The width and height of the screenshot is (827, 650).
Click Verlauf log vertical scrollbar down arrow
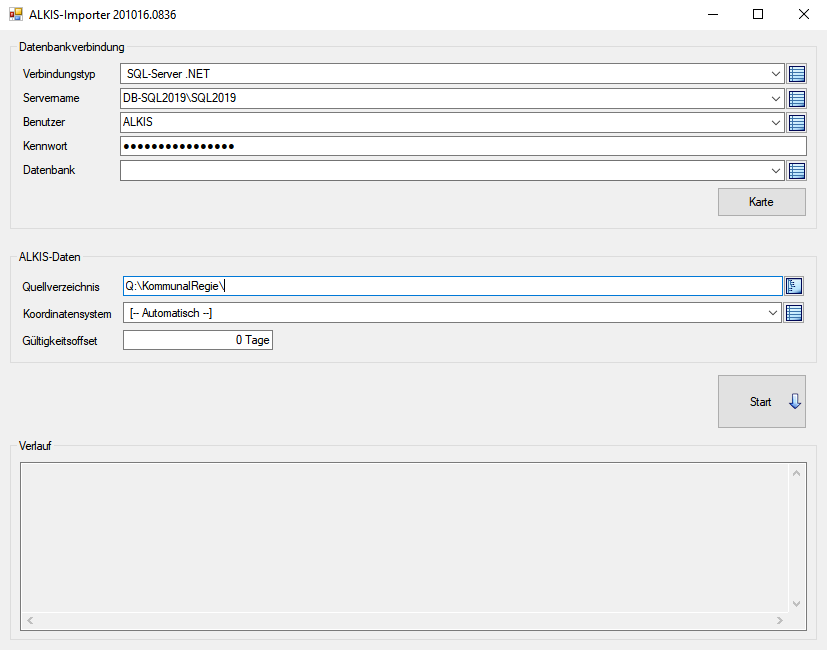tap(796, 603)
